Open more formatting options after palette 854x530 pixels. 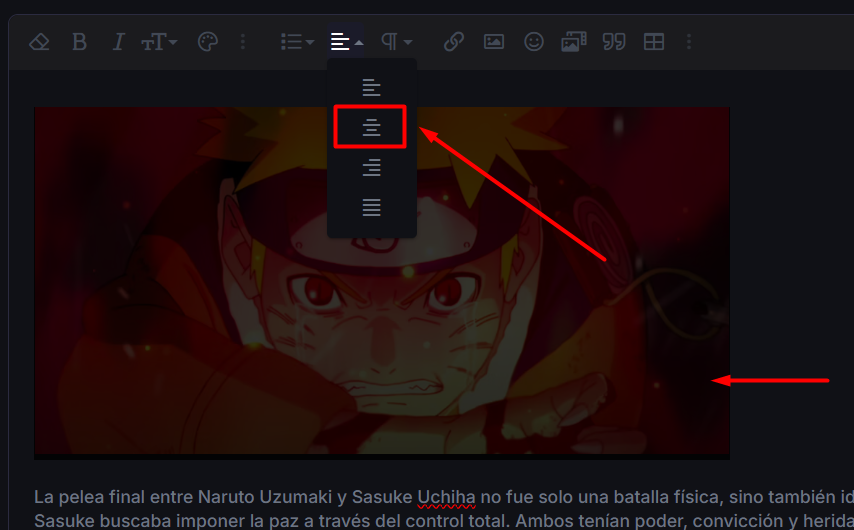pyautogui.click(x=243, y=42)
